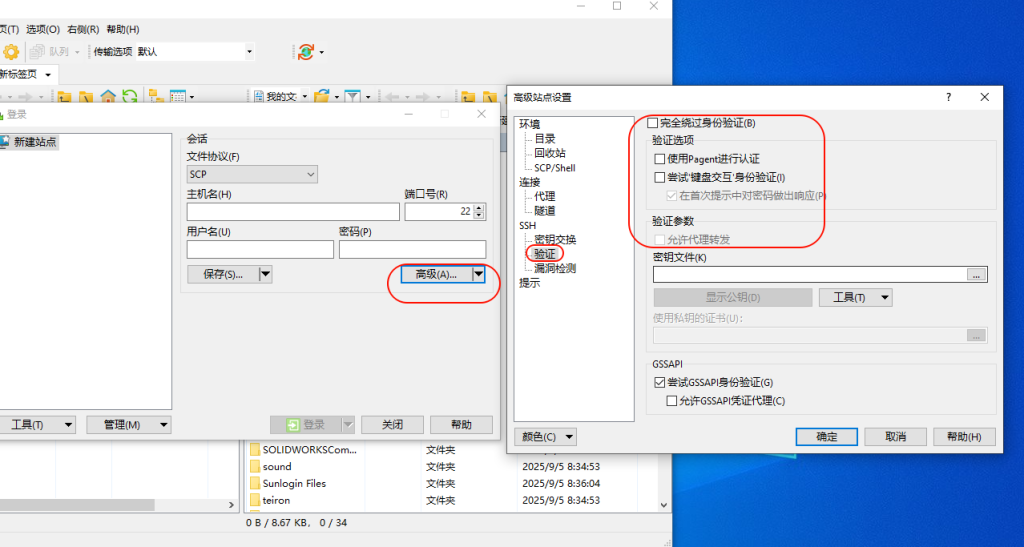
Task: Select 环境 in the settings tree
Action: coord(530,124)
